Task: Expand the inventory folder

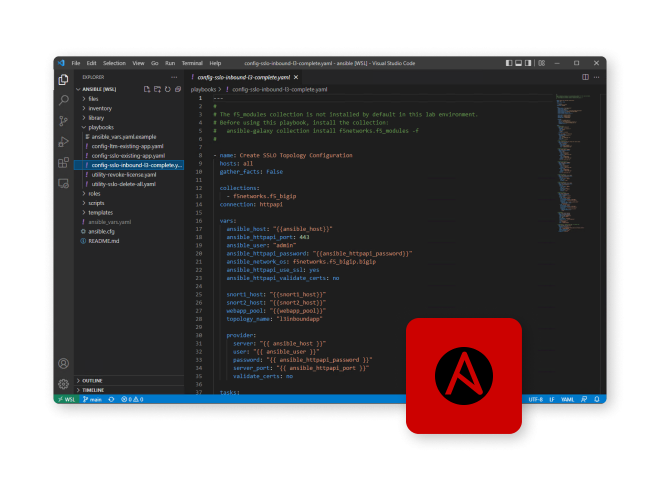Action: pos(129,108)
